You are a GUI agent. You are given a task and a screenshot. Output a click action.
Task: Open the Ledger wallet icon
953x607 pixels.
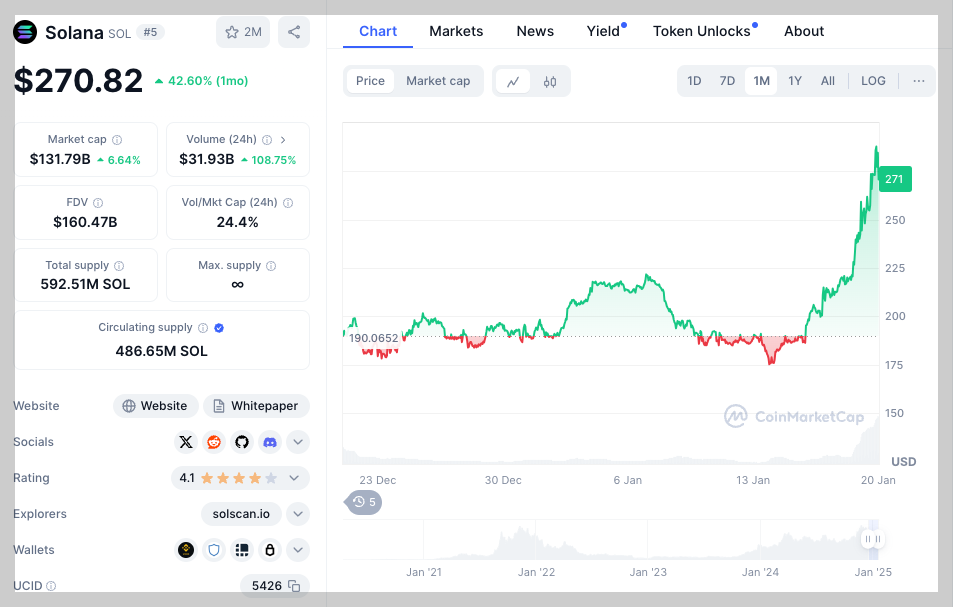tap(242, 550)
